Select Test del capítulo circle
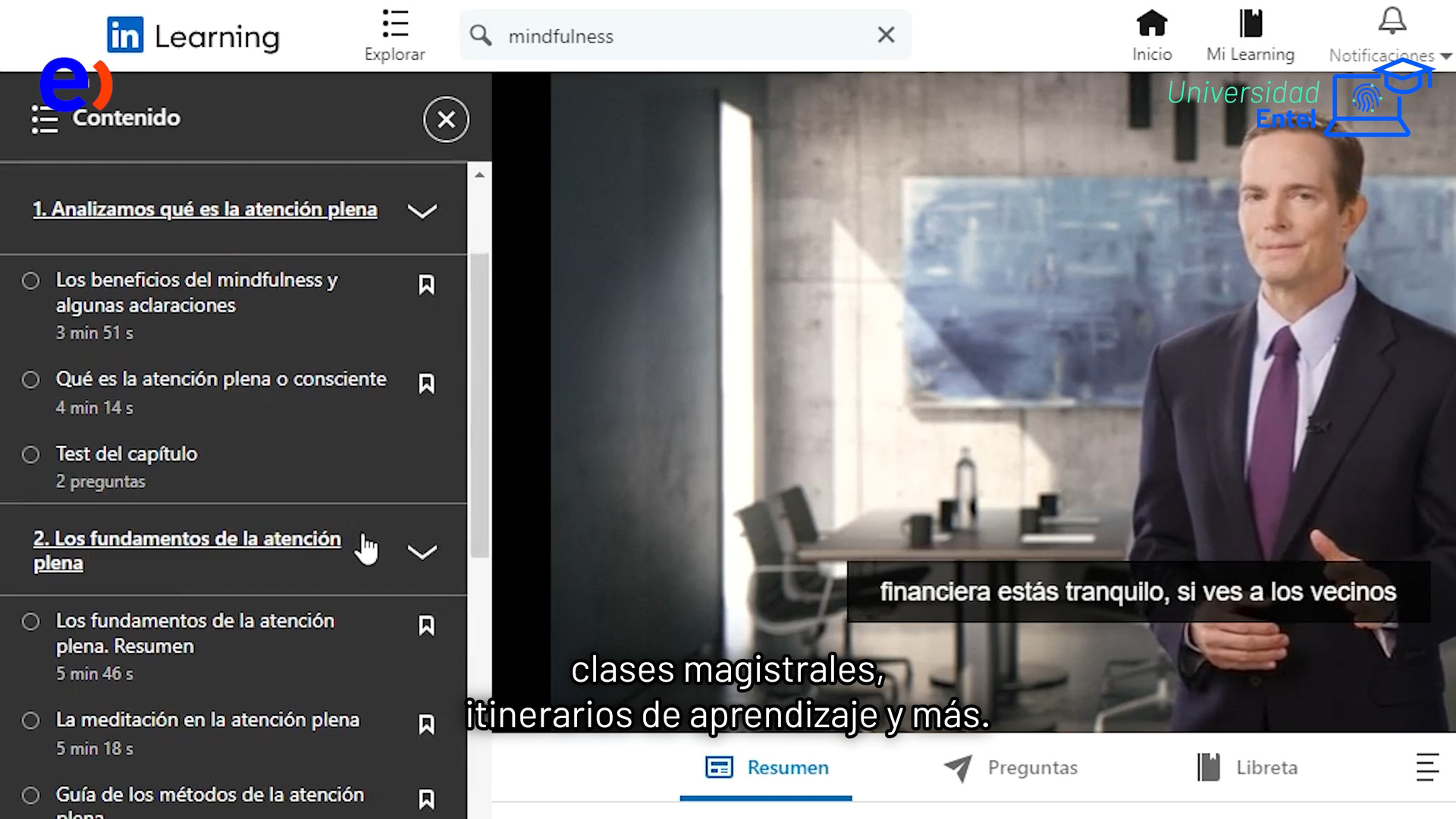 tap(30, 454)
